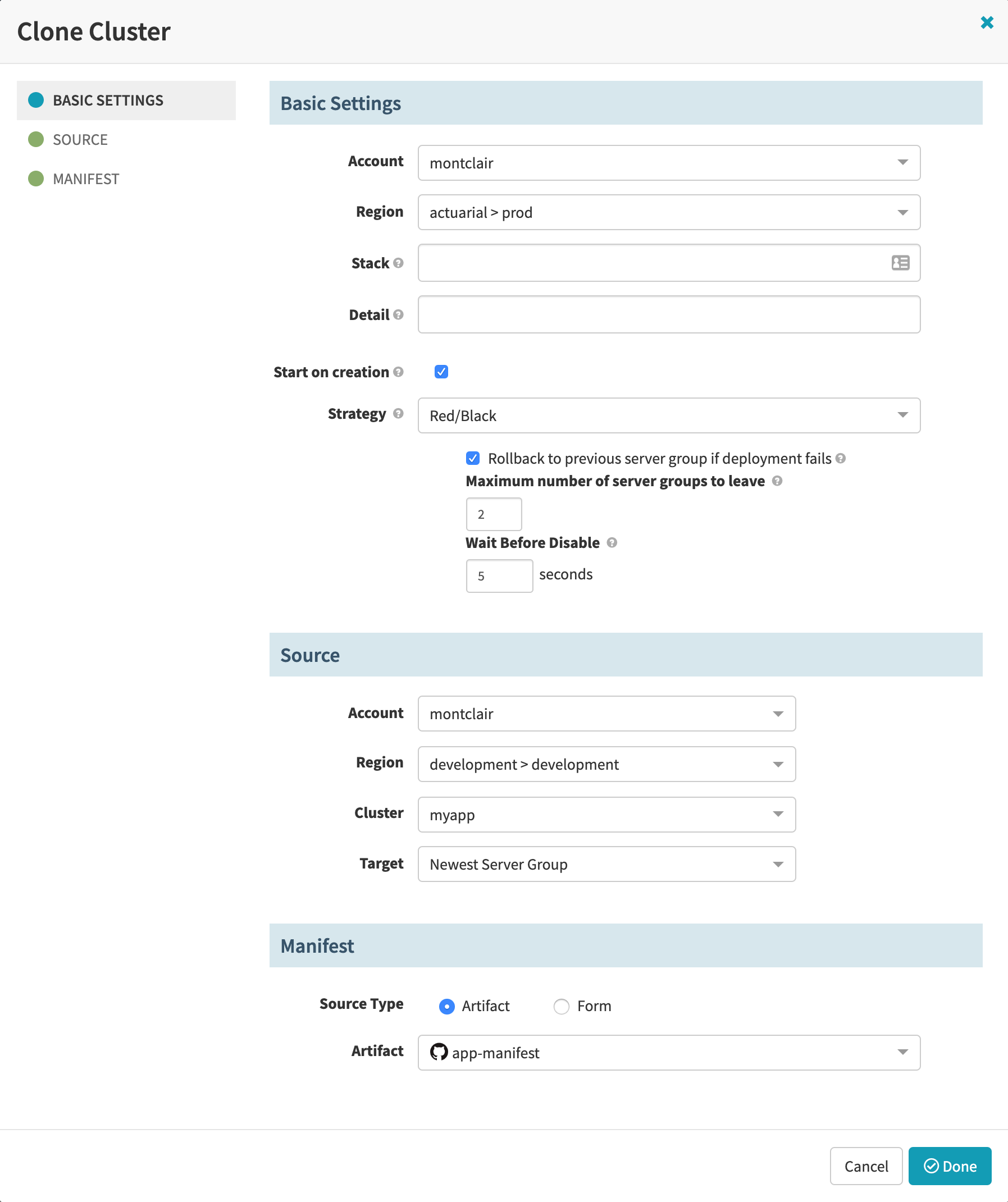Screen dimensions: 1008x1202
Task: Select the Form source type radio
Action: click(562, 1006)
